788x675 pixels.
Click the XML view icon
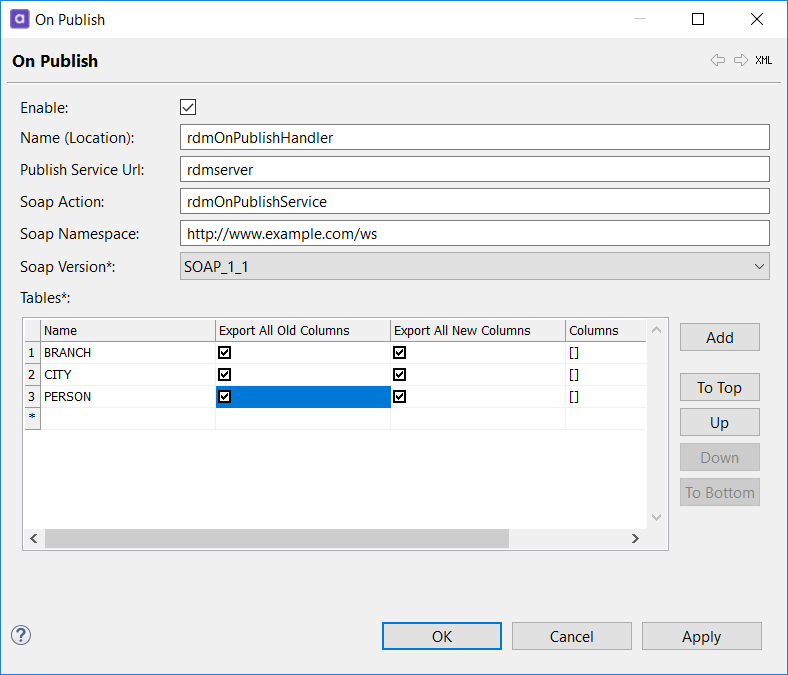[763, 60]
